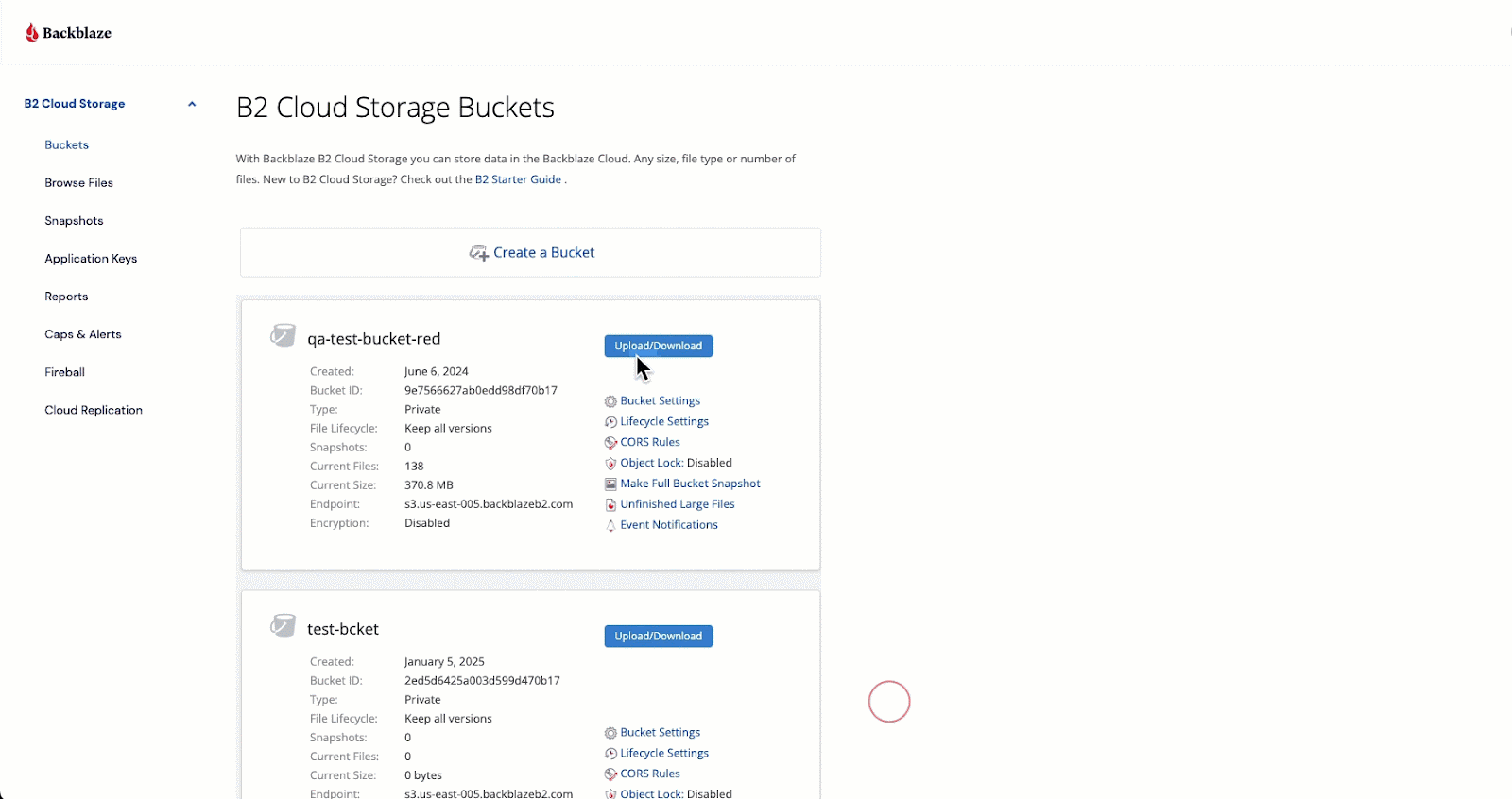Click the Unfinished Large Files icon

(610, 505)
